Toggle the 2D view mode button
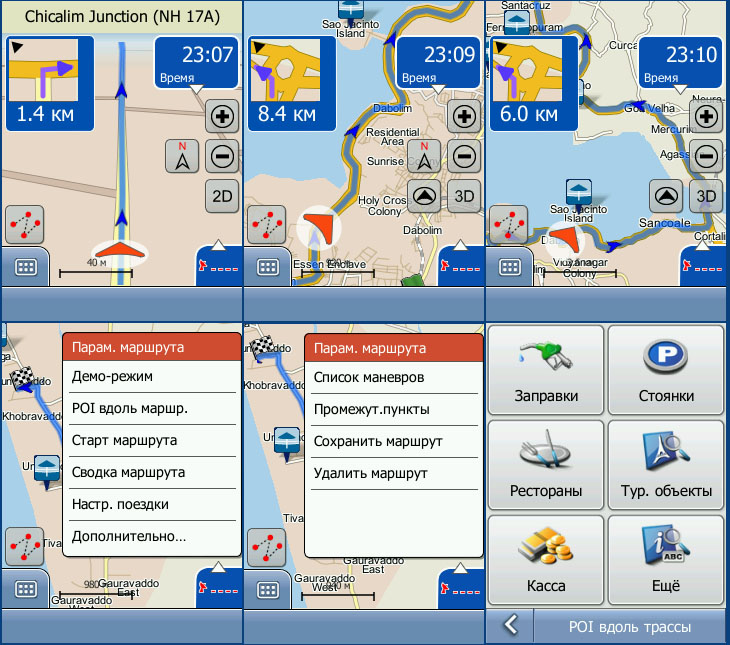The width and height of the screenshot is (730, 645). click(222, 196)
